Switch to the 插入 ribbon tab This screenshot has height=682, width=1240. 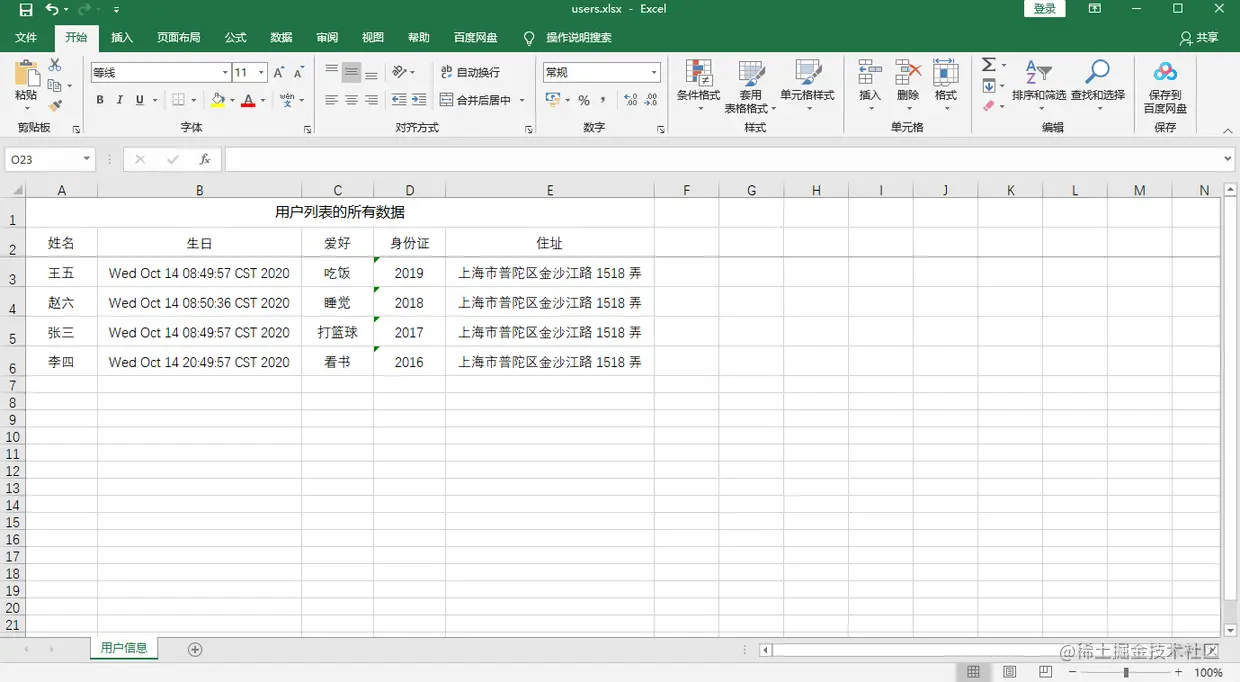pos(121,37)
